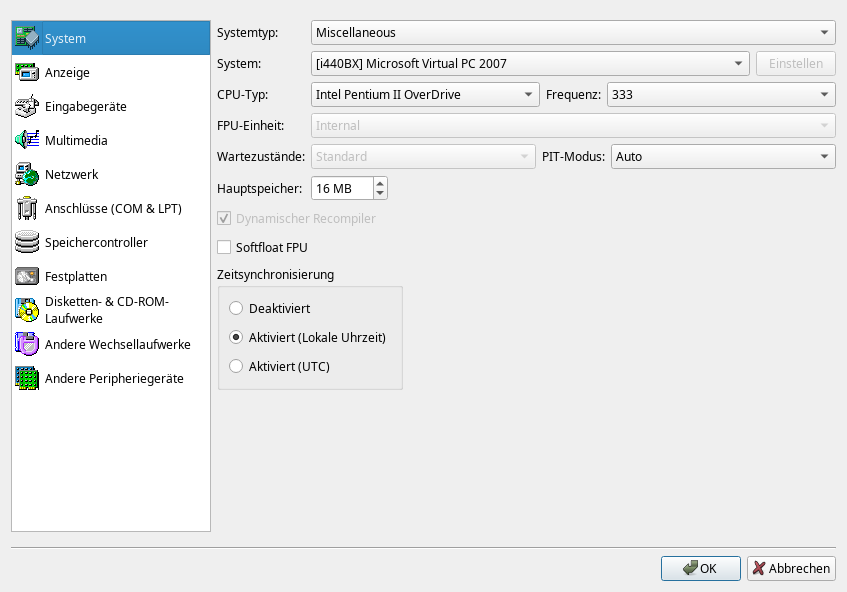Expand the CPU-Typ combo box
Image resolution: width=847 pixels, height=592 pixels.
click(x=425, y=95)
